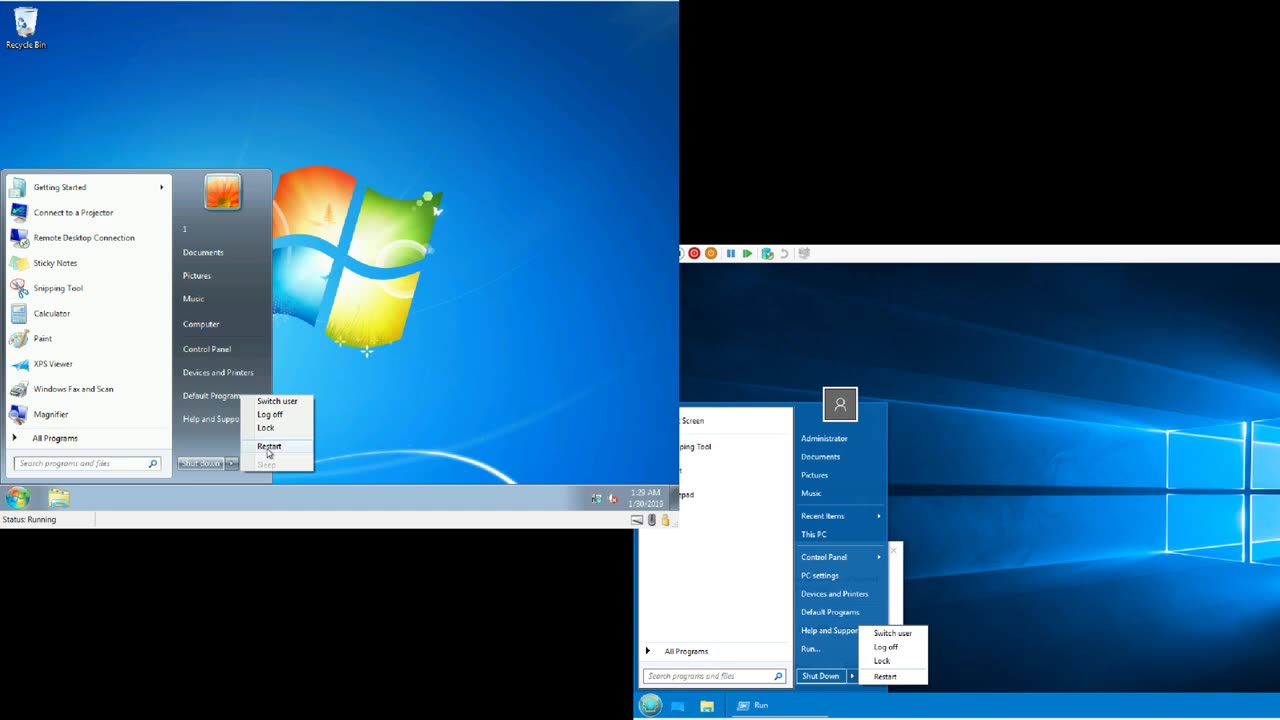Image resolution: width=1280 pixels, height=720 pixels.
Task: Click Checkpoint icon in VM toolbar
Action: click(767, 254)
